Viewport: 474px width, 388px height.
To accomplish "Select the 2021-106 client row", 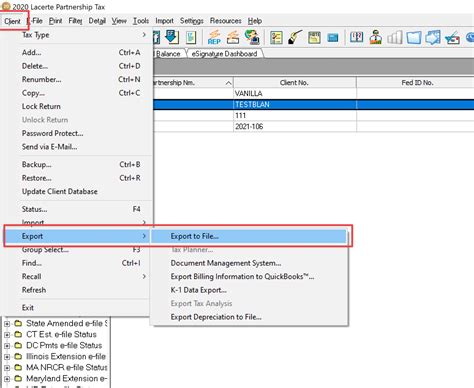I will tap(314, 126).
